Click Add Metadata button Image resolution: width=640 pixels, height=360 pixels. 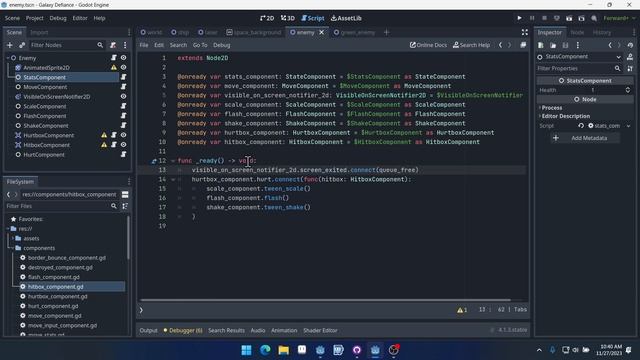pyautogui.click(x=585, y=138)
